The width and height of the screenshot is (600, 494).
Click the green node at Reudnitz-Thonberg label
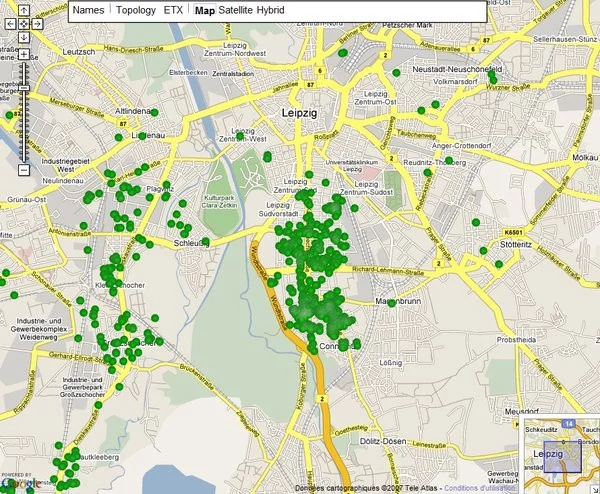[x=449, y=160]
